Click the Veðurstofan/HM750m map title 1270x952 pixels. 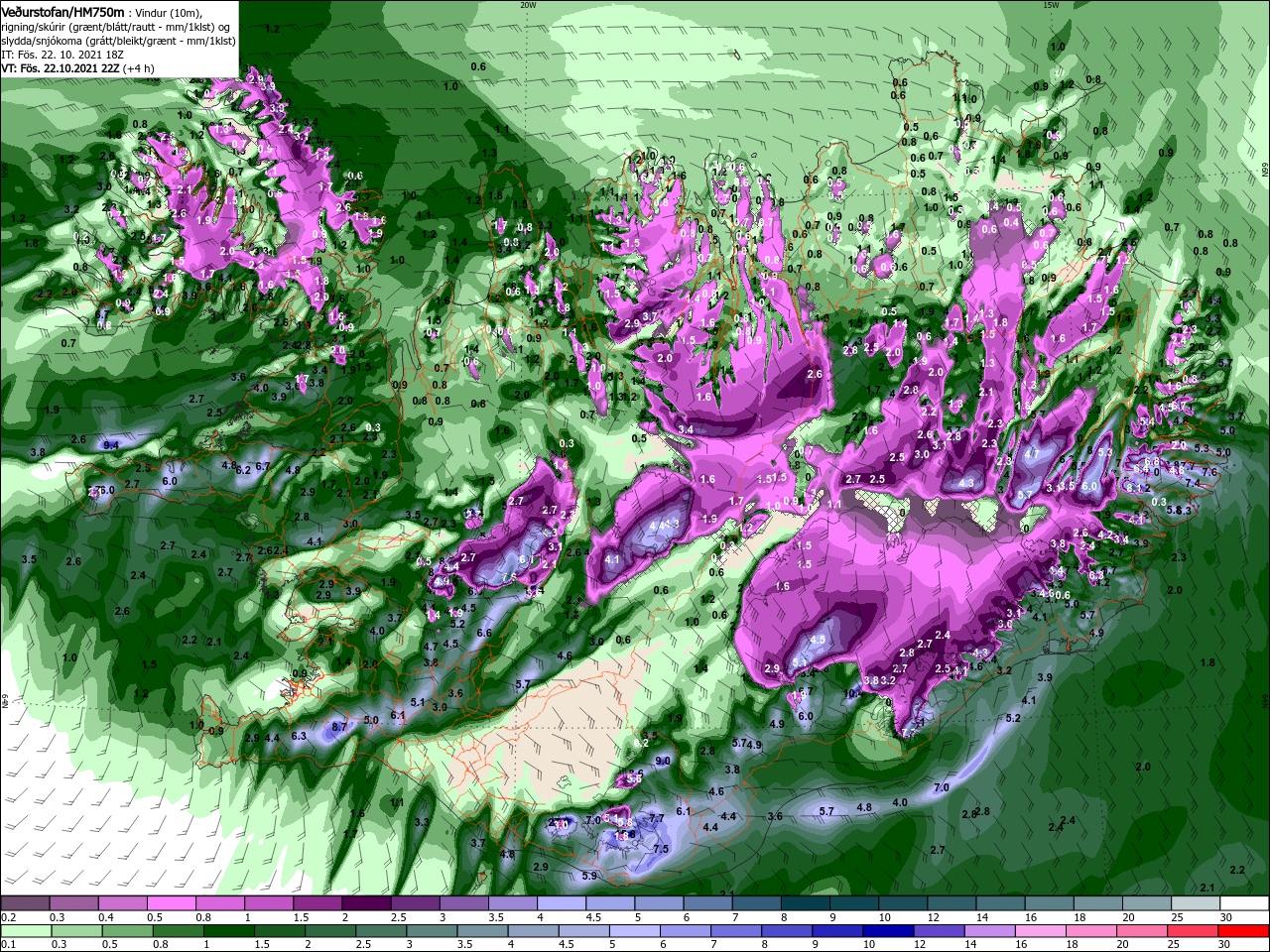[x=63, y=11]
